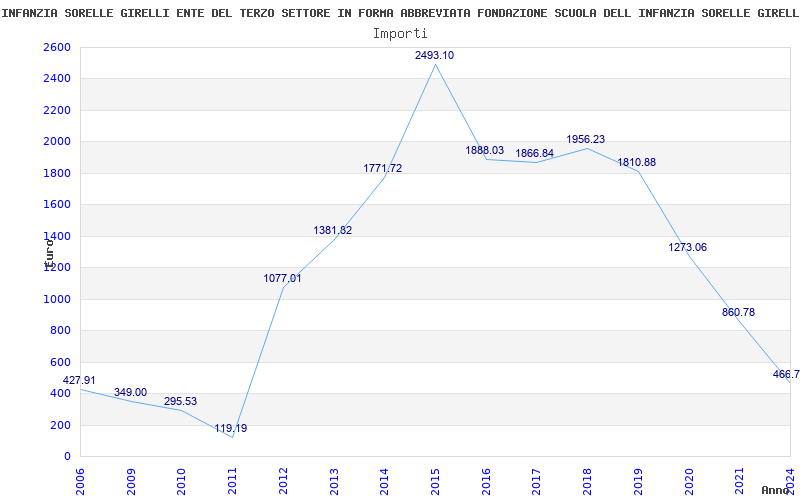This screenshot has height=500, width=800.
Task: Click the 2020 x-axis year label
Action: pyautogui.click(x=689, y=482)
